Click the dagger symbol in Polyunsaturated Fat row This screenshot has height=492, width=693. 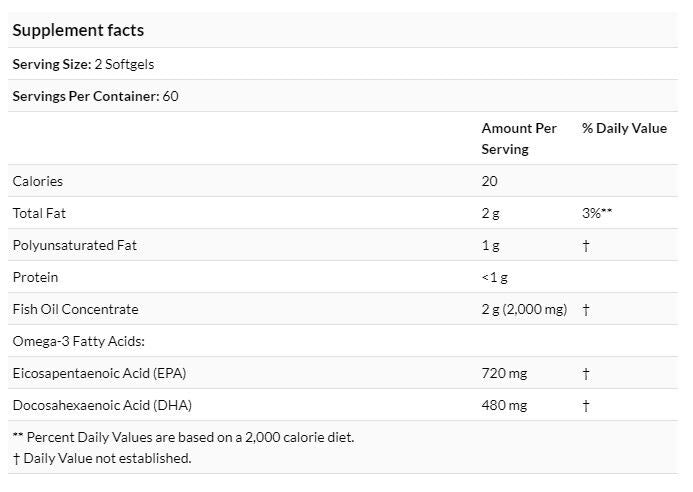pyautogui.click(x=586, y=245)
